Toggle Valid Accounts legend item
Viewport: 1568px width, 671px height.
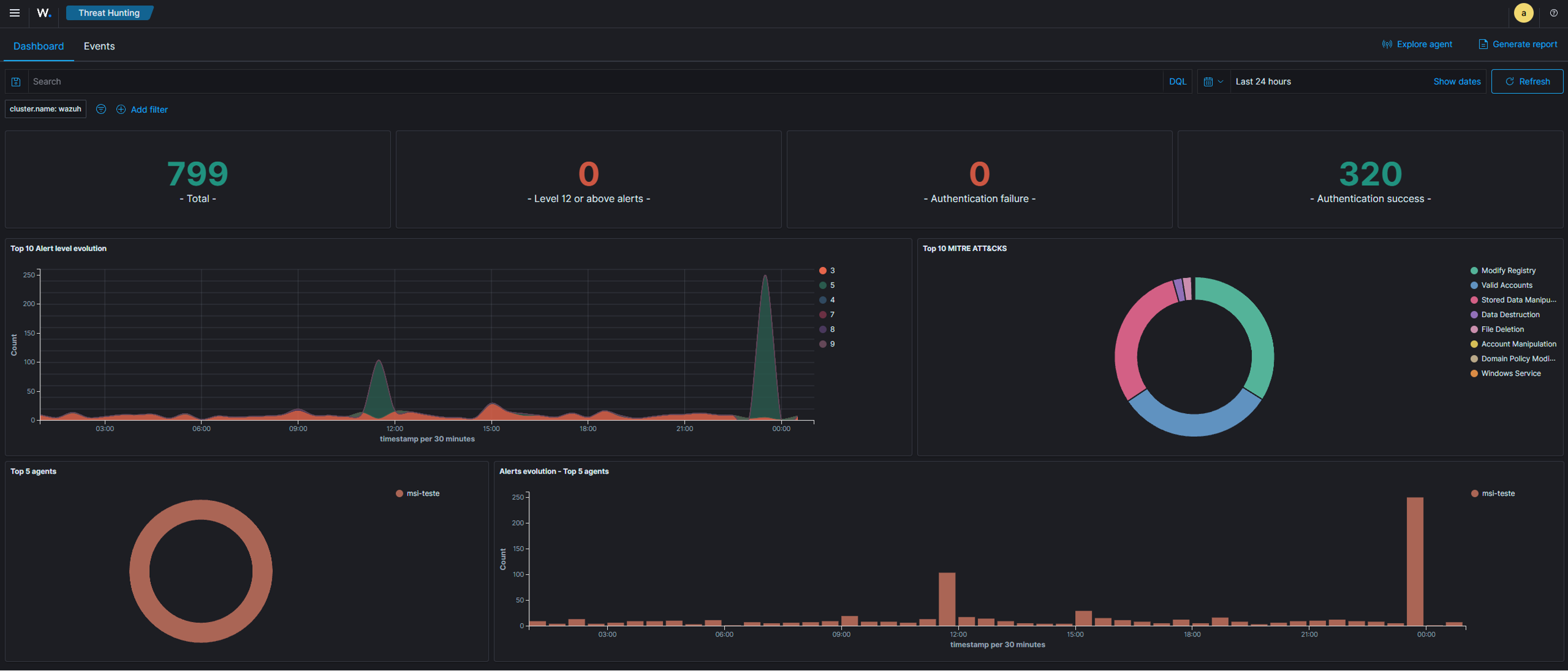pyautogui.click(x=1501, y=285)
